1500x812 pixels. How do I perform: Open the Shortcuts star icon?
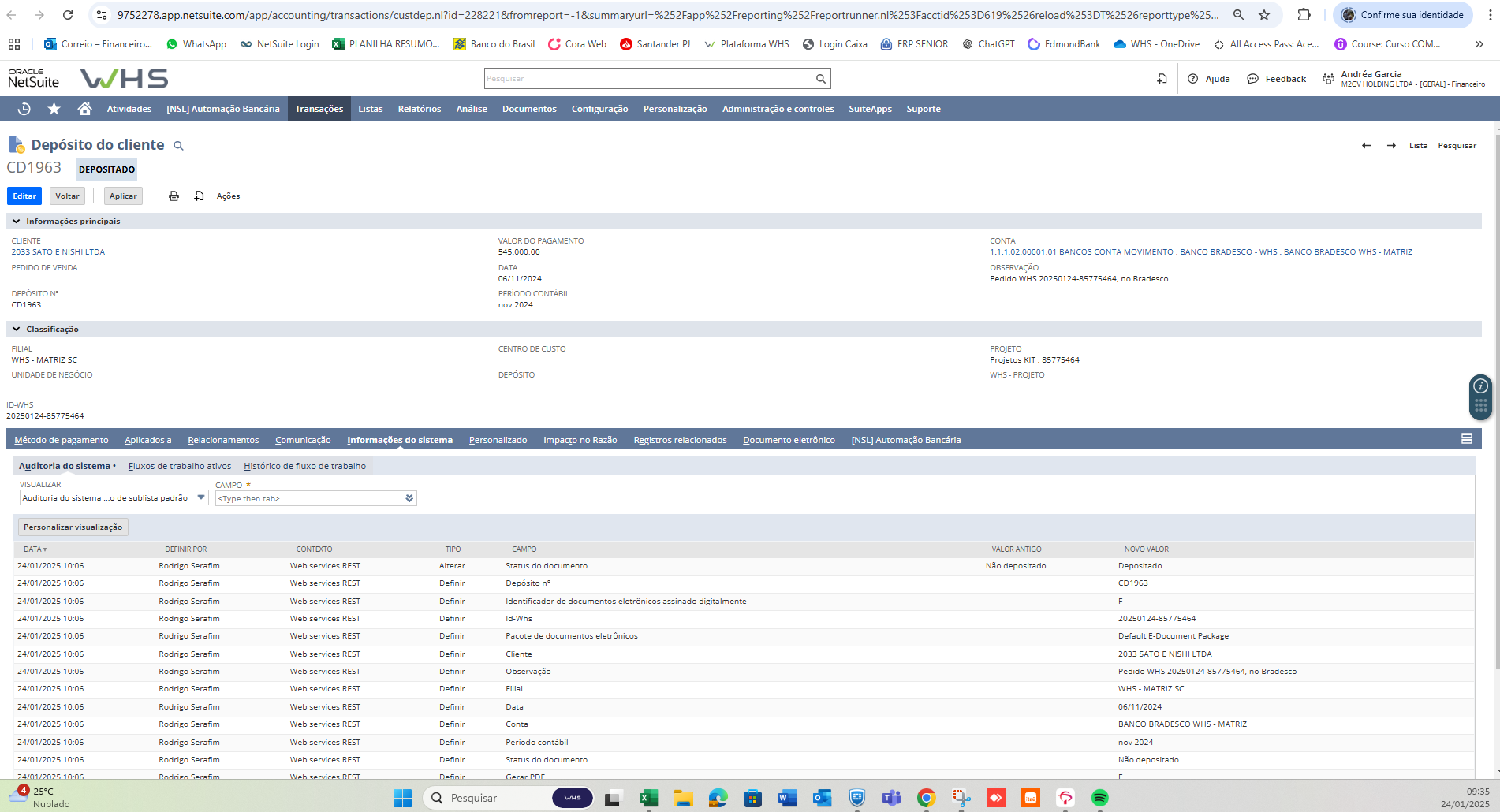coord(54,109)
